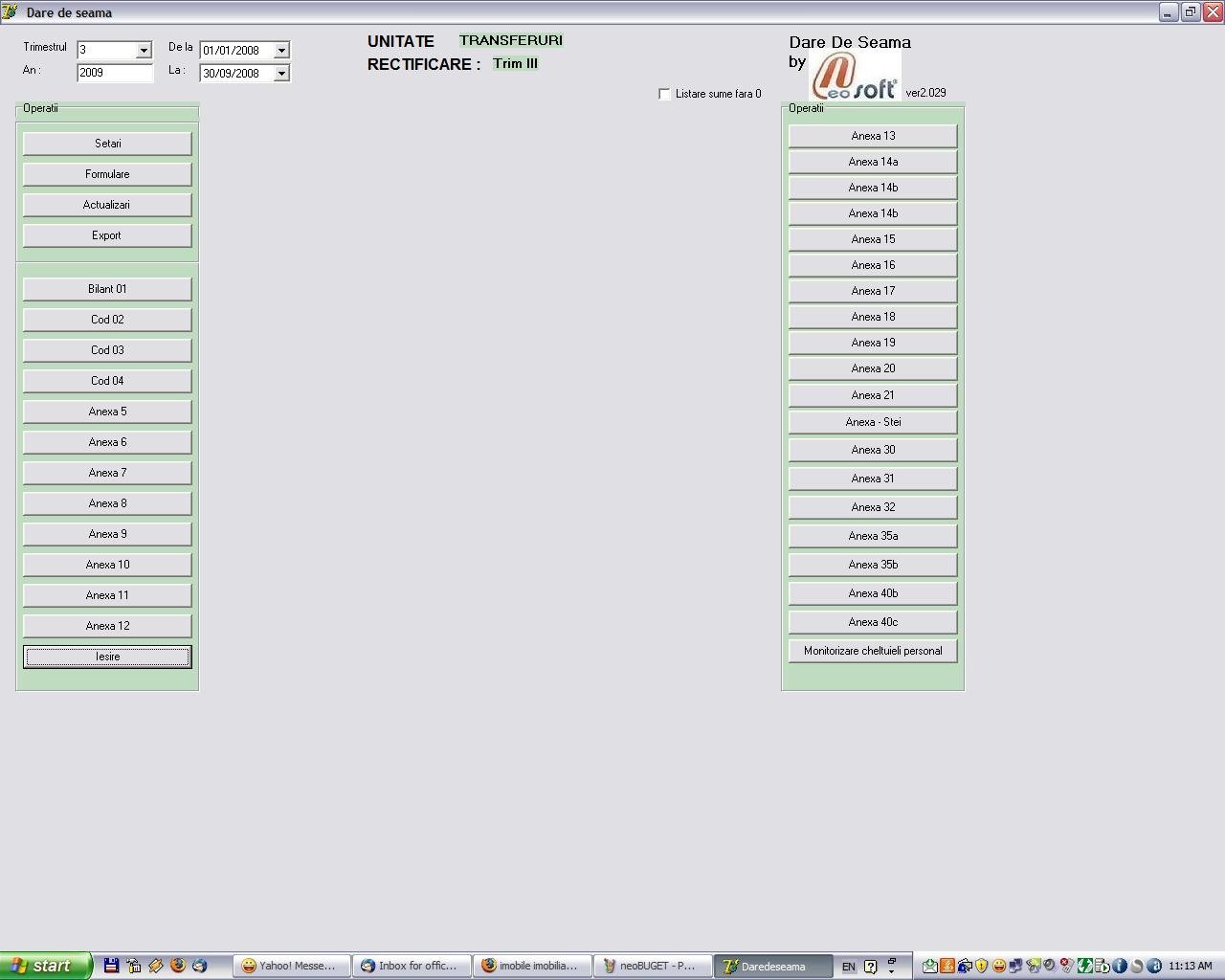Click the Export button
This screenshot has height=980, width=1225.
[x=107, y=235]
